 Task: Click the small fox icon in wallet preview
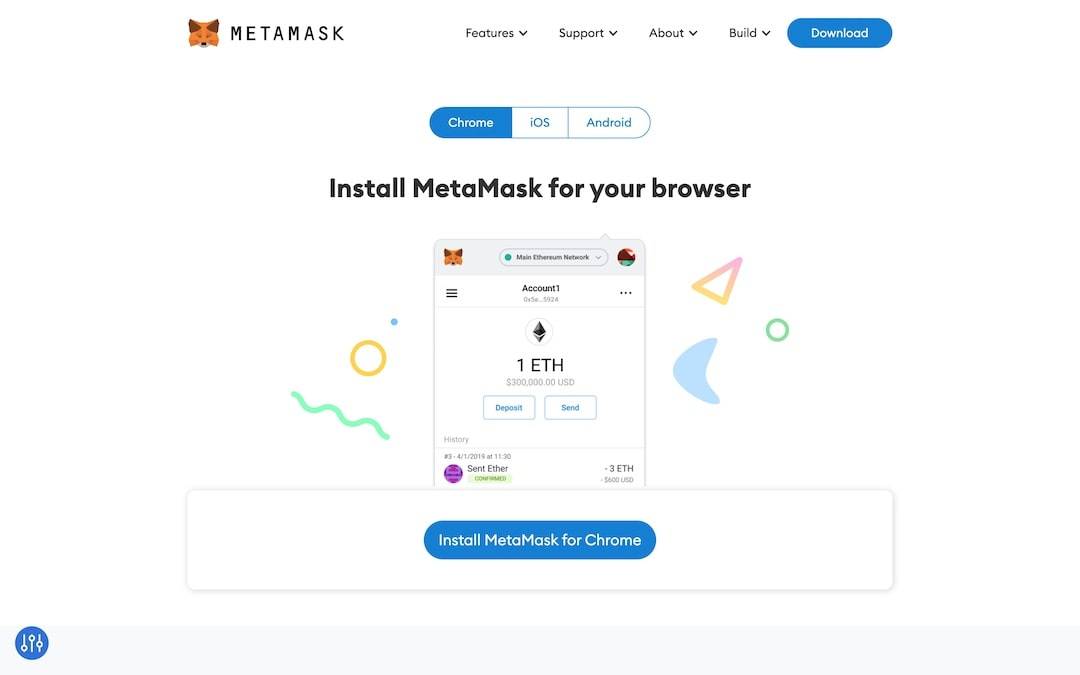pyautogui.click(x=453, y=258)
